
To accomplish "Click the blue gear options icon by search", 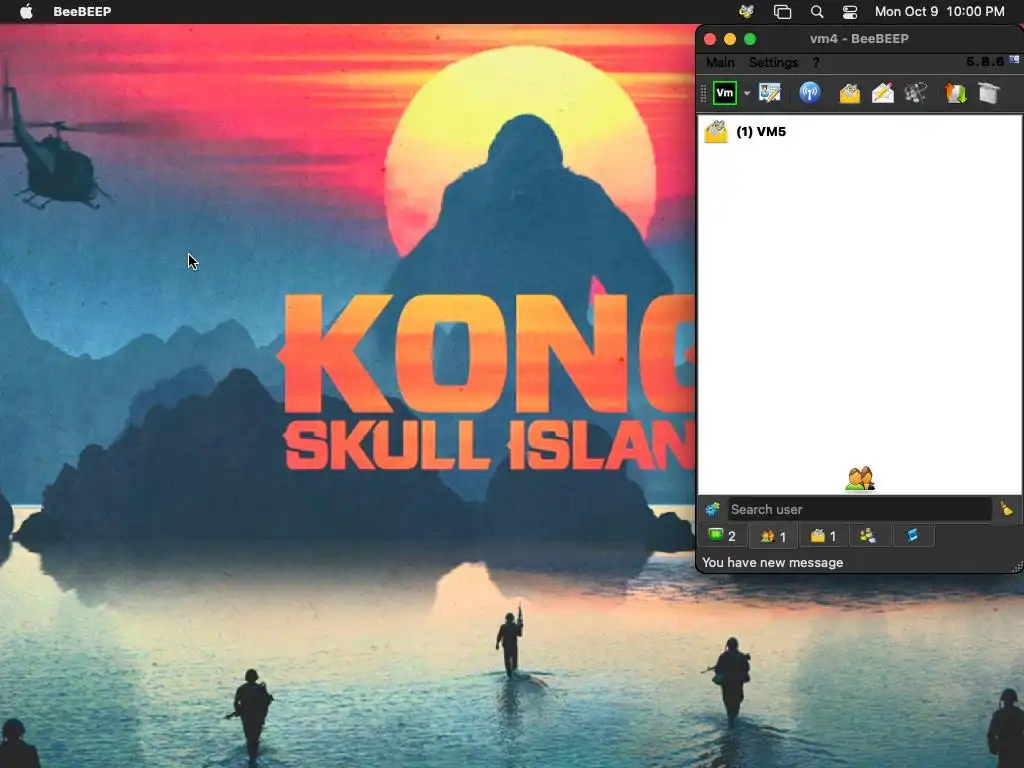I will coord(712,509).
